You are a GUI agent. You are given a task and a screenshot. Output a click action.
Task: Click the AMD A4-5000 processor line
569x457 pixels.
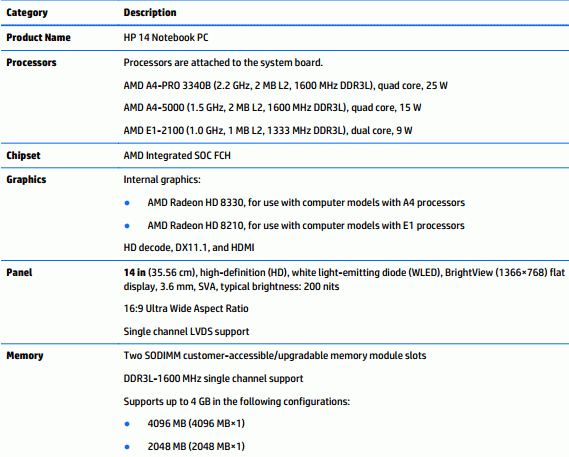(x=272, y=108)
